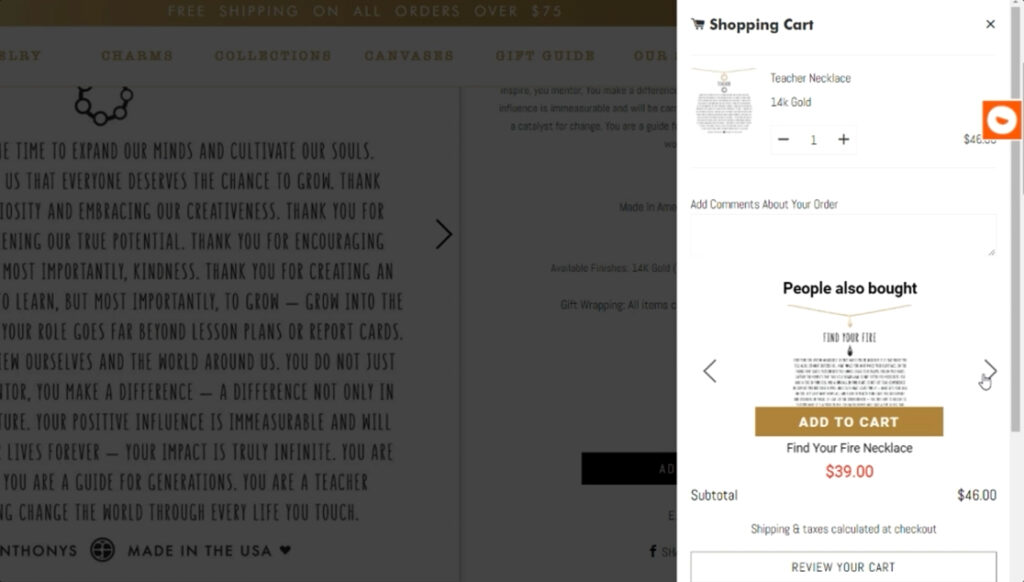Click the next arrow on the product image carousel

pyautogui.click(x=444, y=234)
